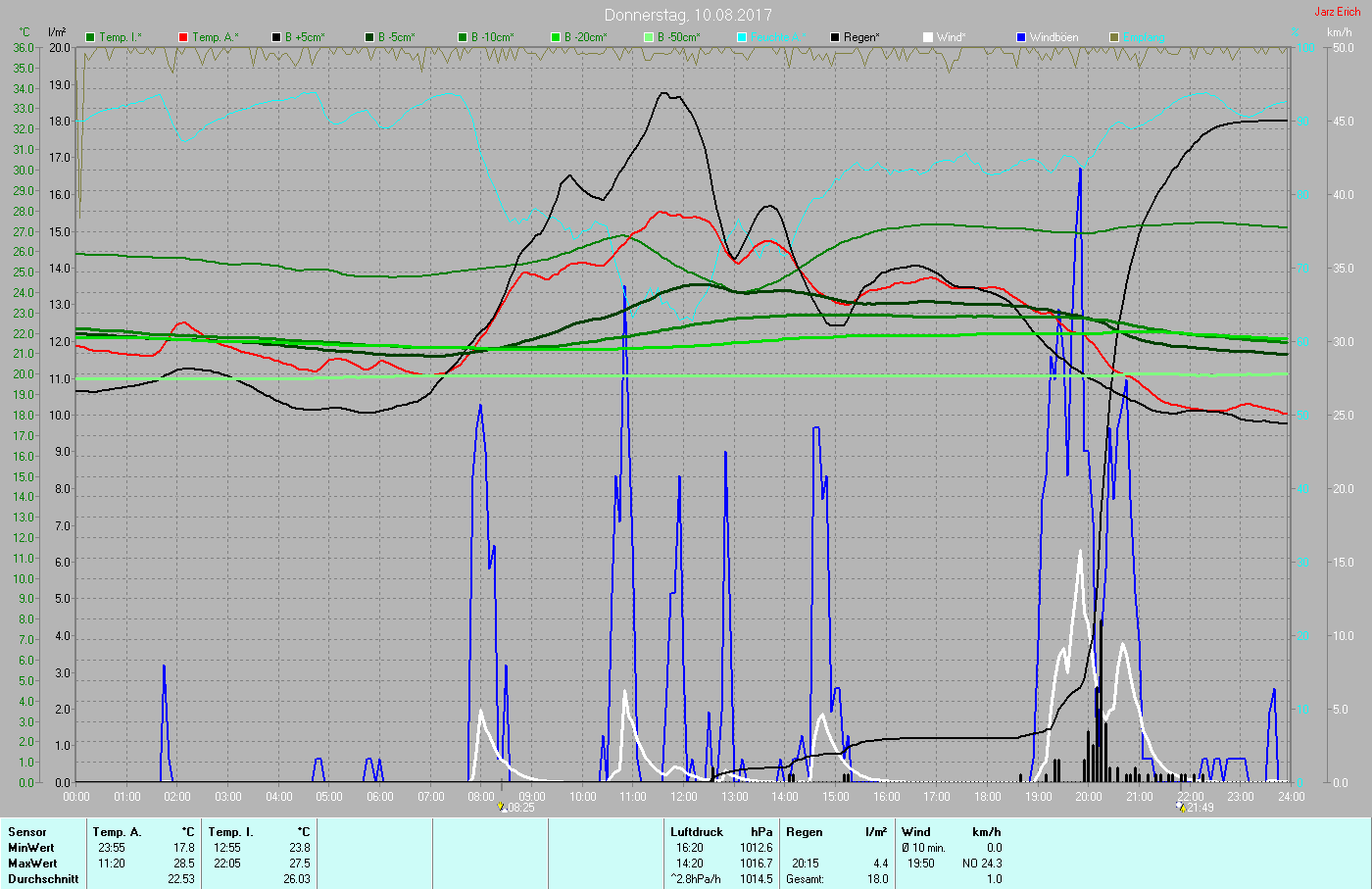Viewport: 1372px width, 889px height.
Task: Click the white Wind legend swatch
Action: point(928,37)
